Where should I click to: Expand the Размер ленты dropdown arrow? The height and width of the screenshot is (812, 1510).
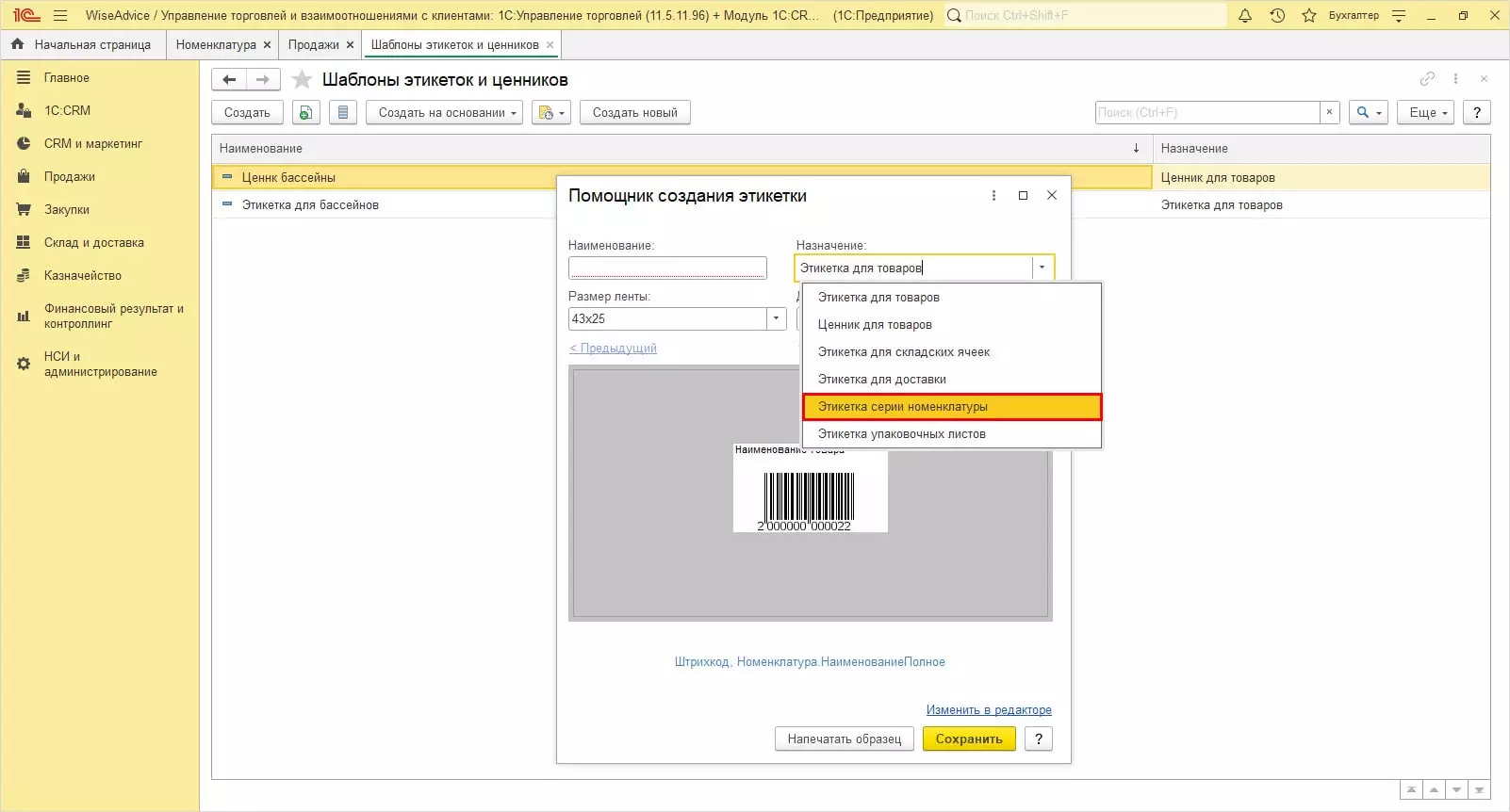[777, 319]
